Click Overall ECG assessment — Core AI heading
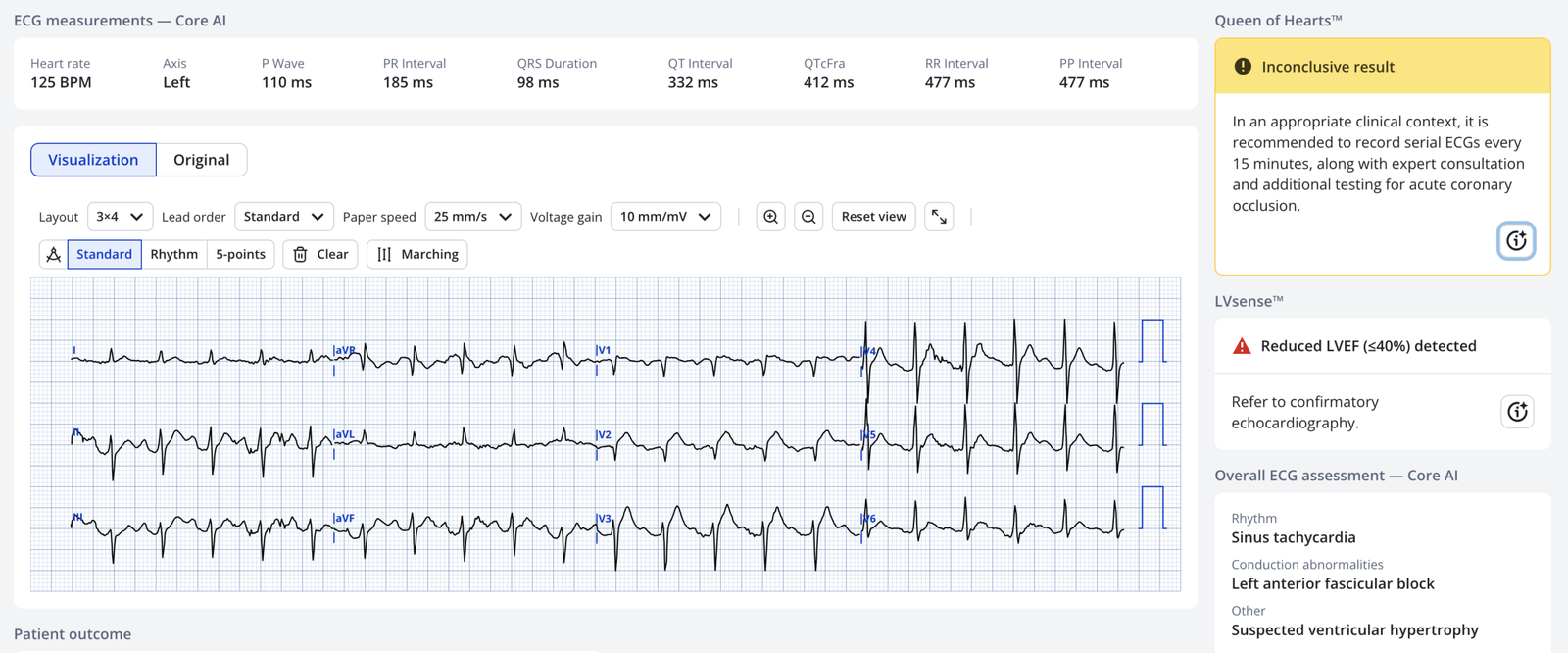This screenshot has height=653, width=1568. 1336,476
